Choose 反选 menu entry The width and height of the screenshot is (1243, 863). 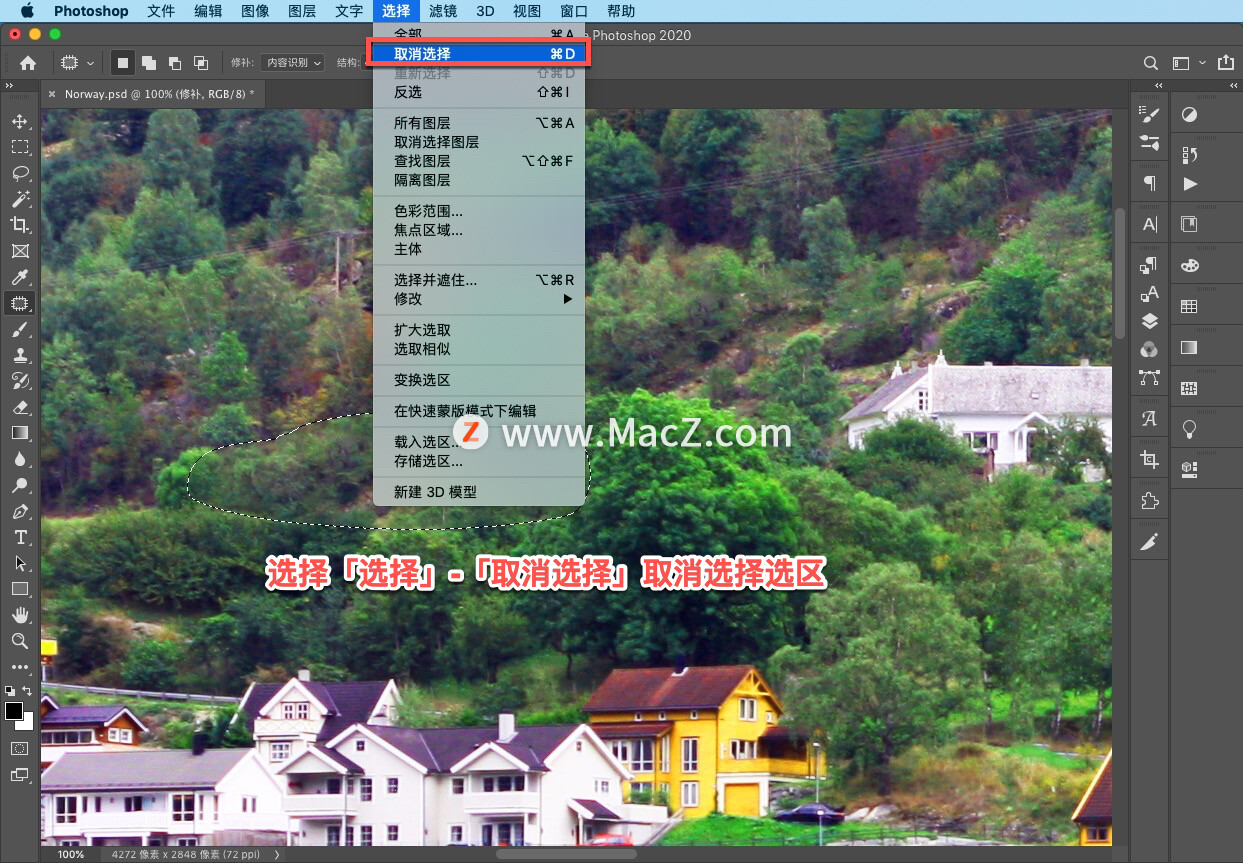pos(479,92)
